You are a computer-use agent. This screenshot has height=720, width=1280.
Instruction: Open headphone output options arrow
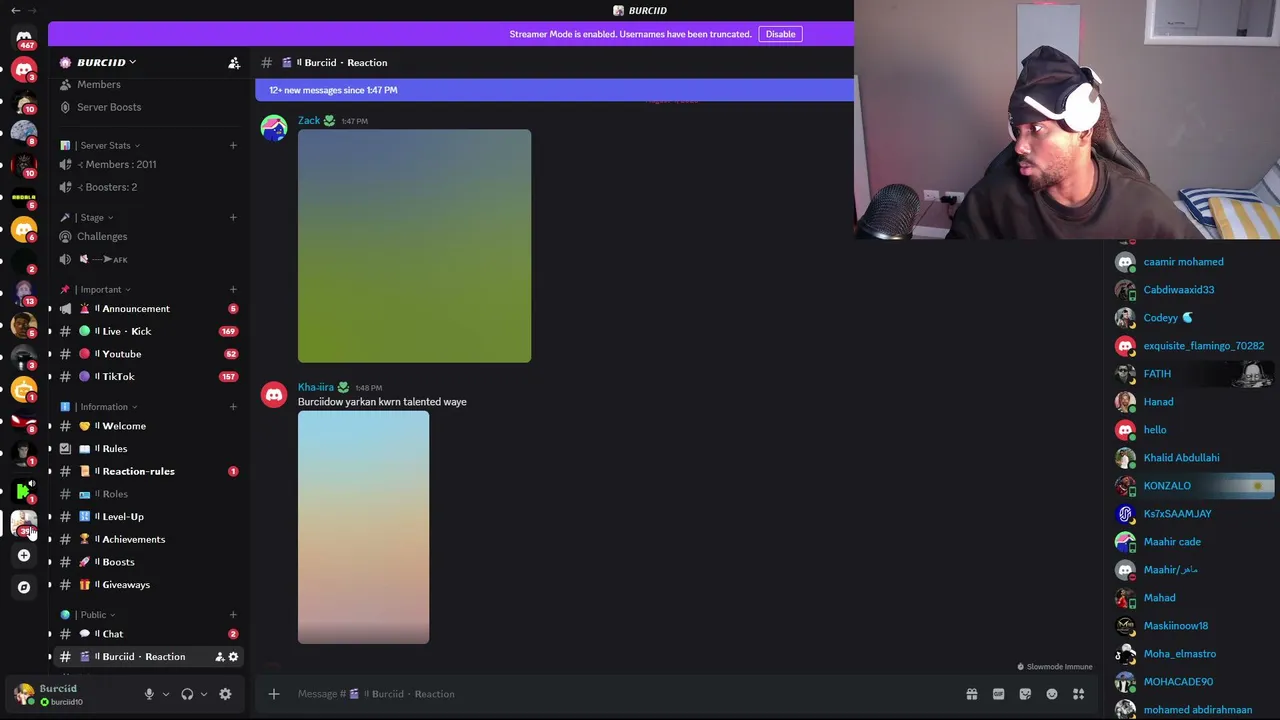coord(204,694)
